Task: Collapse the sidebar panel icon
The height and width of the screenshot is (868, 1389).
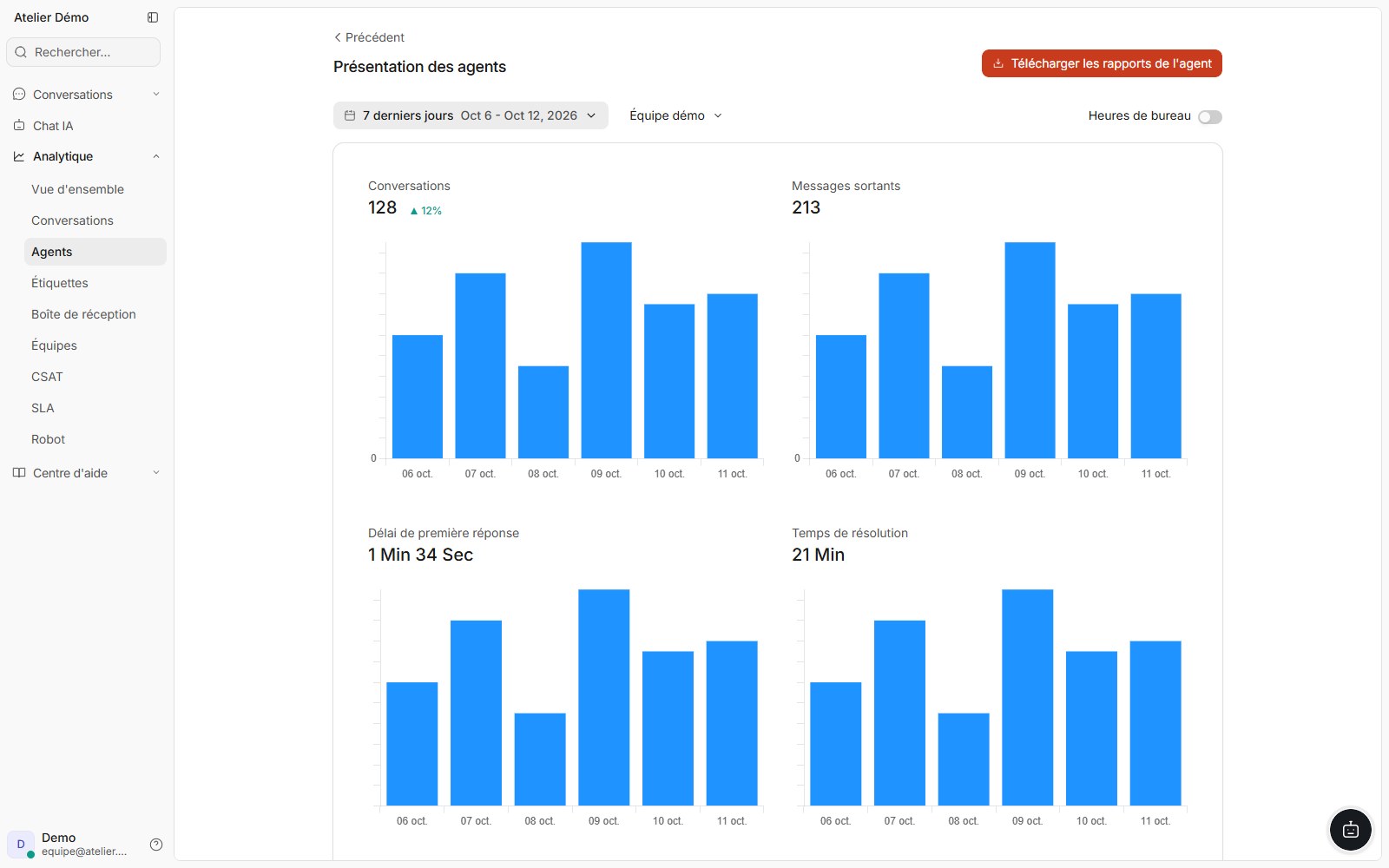Action: coord(153,17)
